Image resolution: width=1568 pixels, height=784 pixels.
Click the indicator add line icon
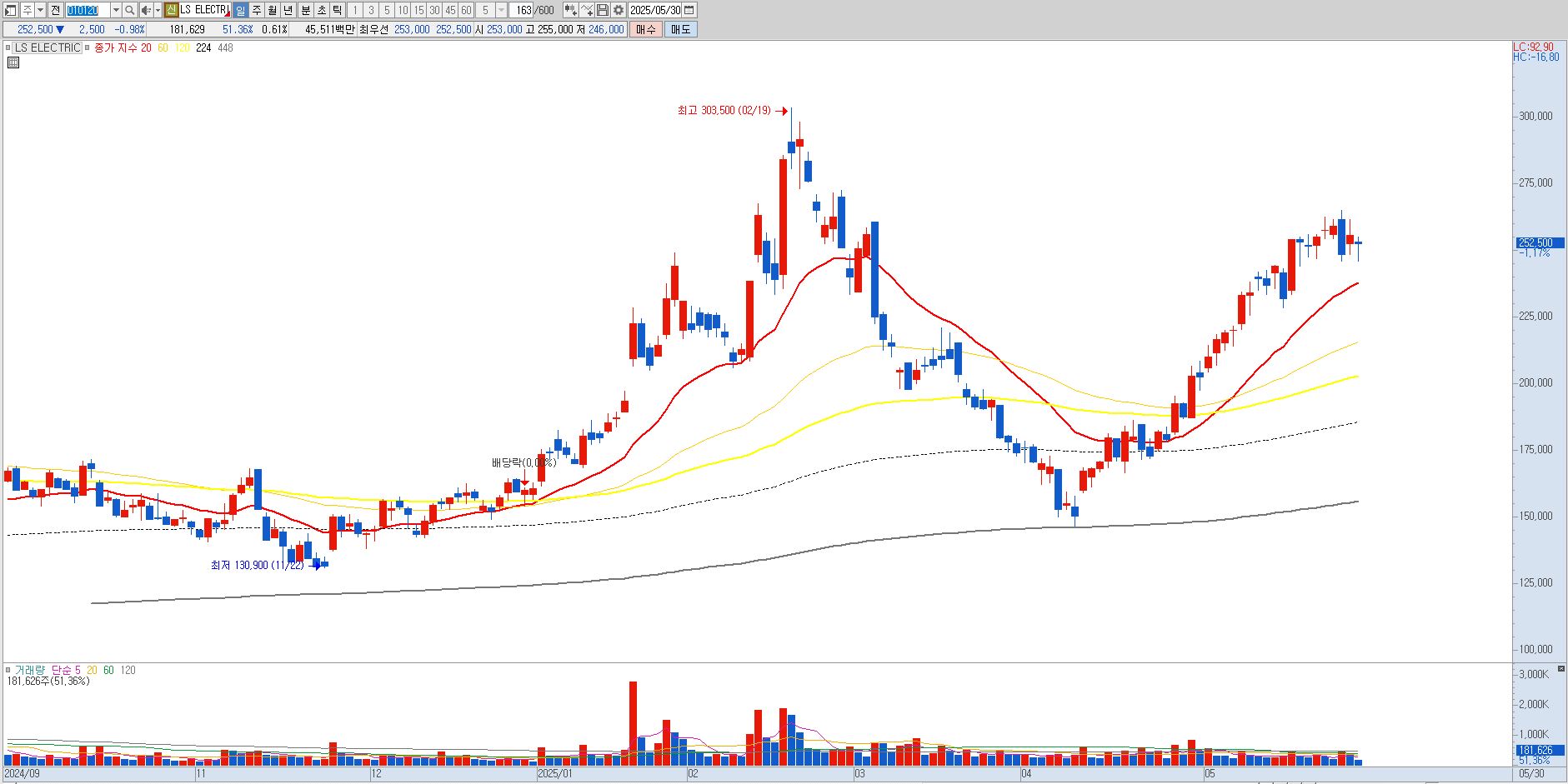(x=587, y=10)
